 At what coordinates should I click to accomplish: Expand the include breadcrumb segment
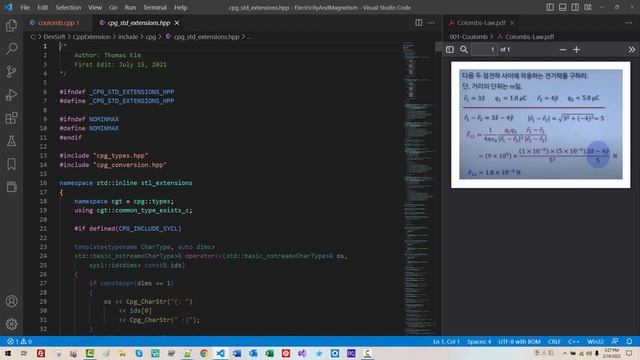coord(128,37)
